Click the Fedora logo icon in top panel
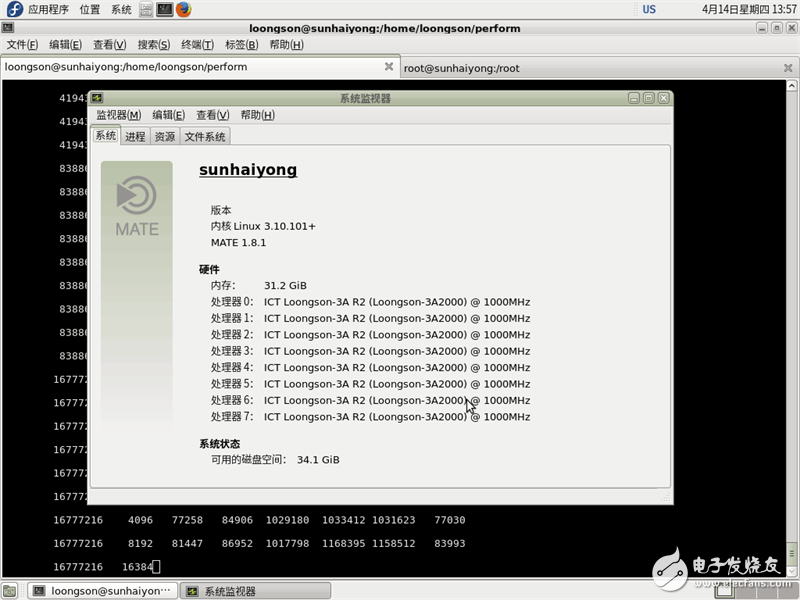The image size is (800, 600). [x=14, y=9]
